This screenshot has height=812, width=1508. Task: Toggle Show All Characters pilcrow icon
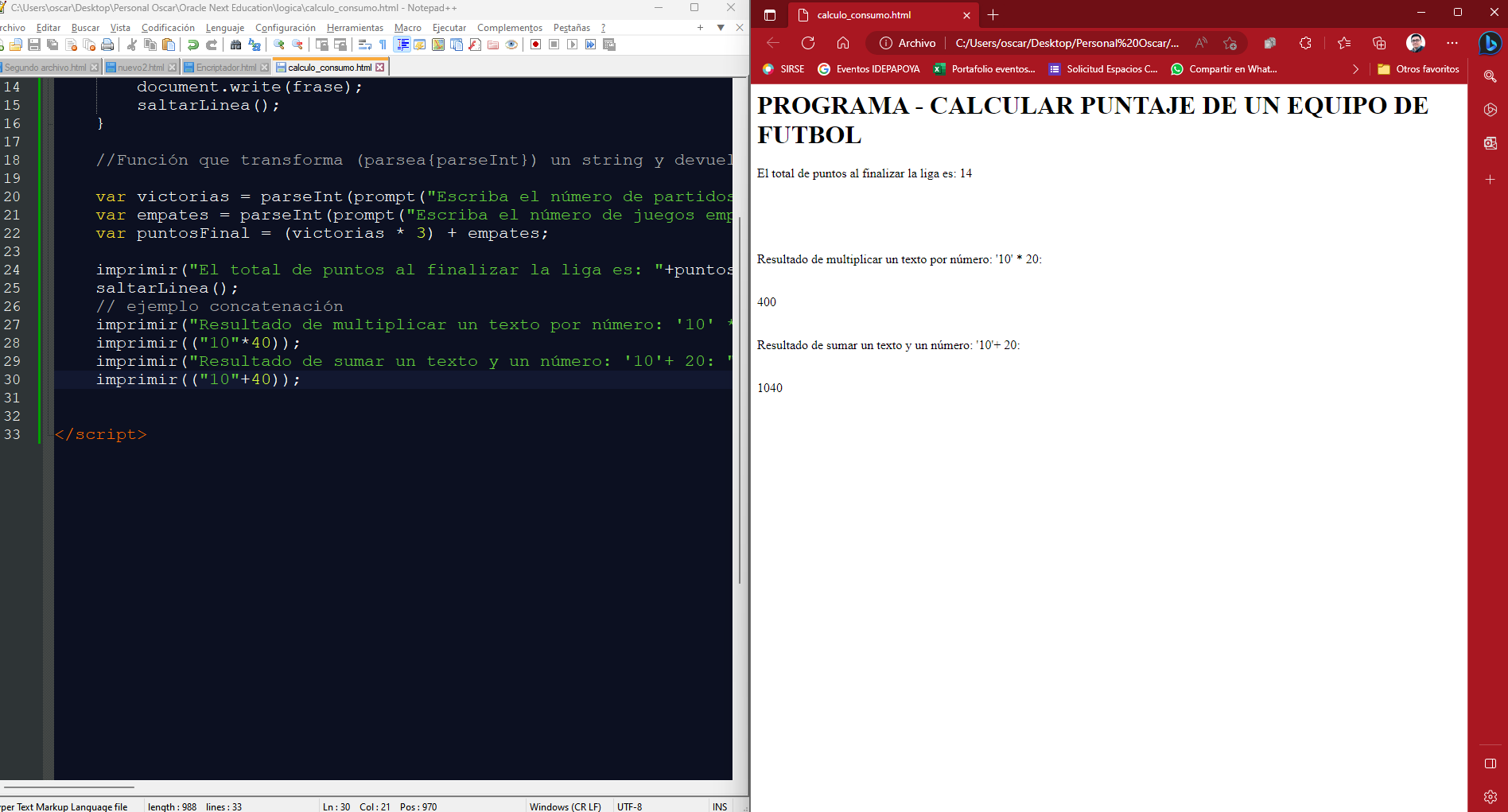(383, 45)
